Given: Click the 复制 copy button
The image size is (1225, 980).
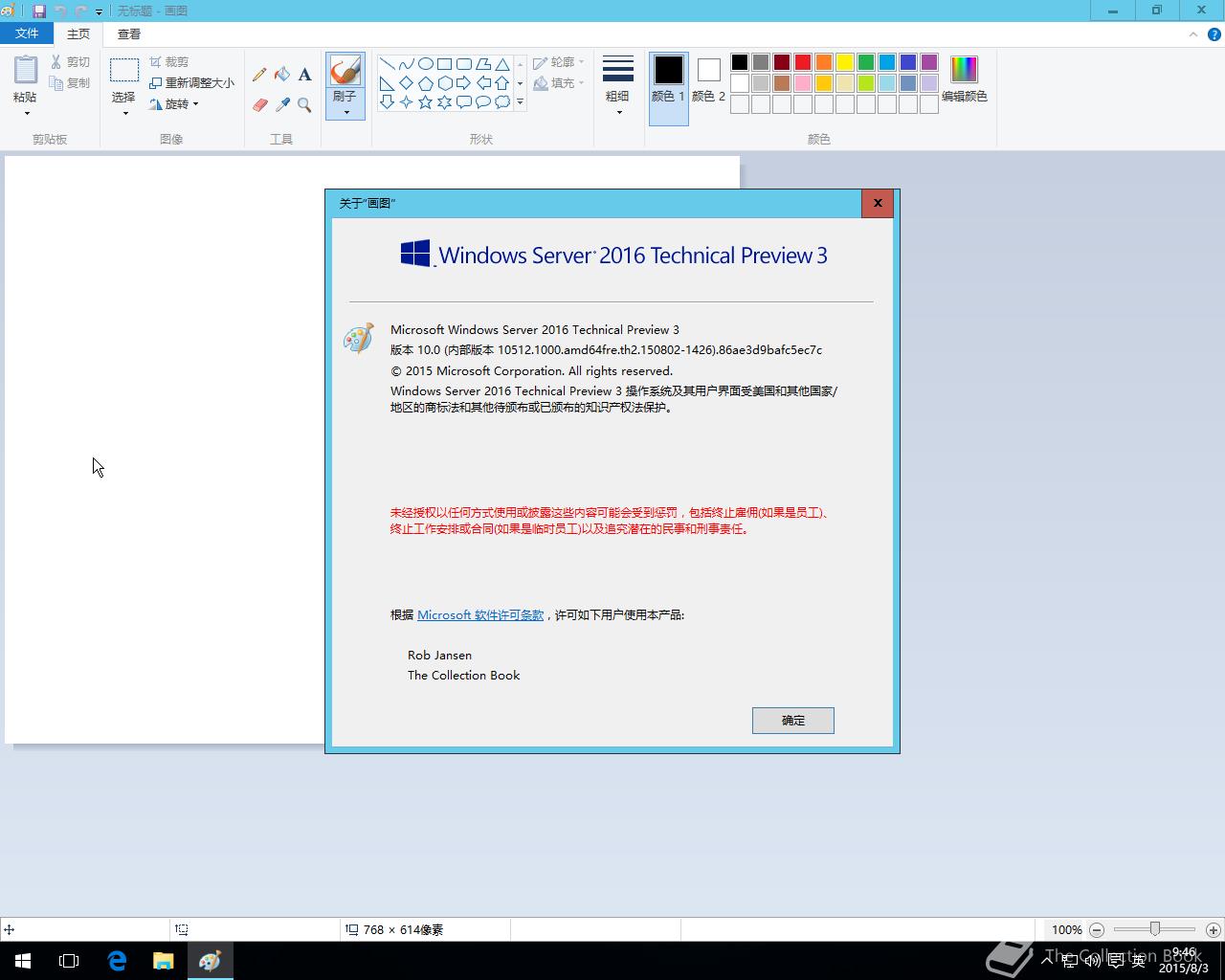Looking at the screenshot, I should [70, 83].
